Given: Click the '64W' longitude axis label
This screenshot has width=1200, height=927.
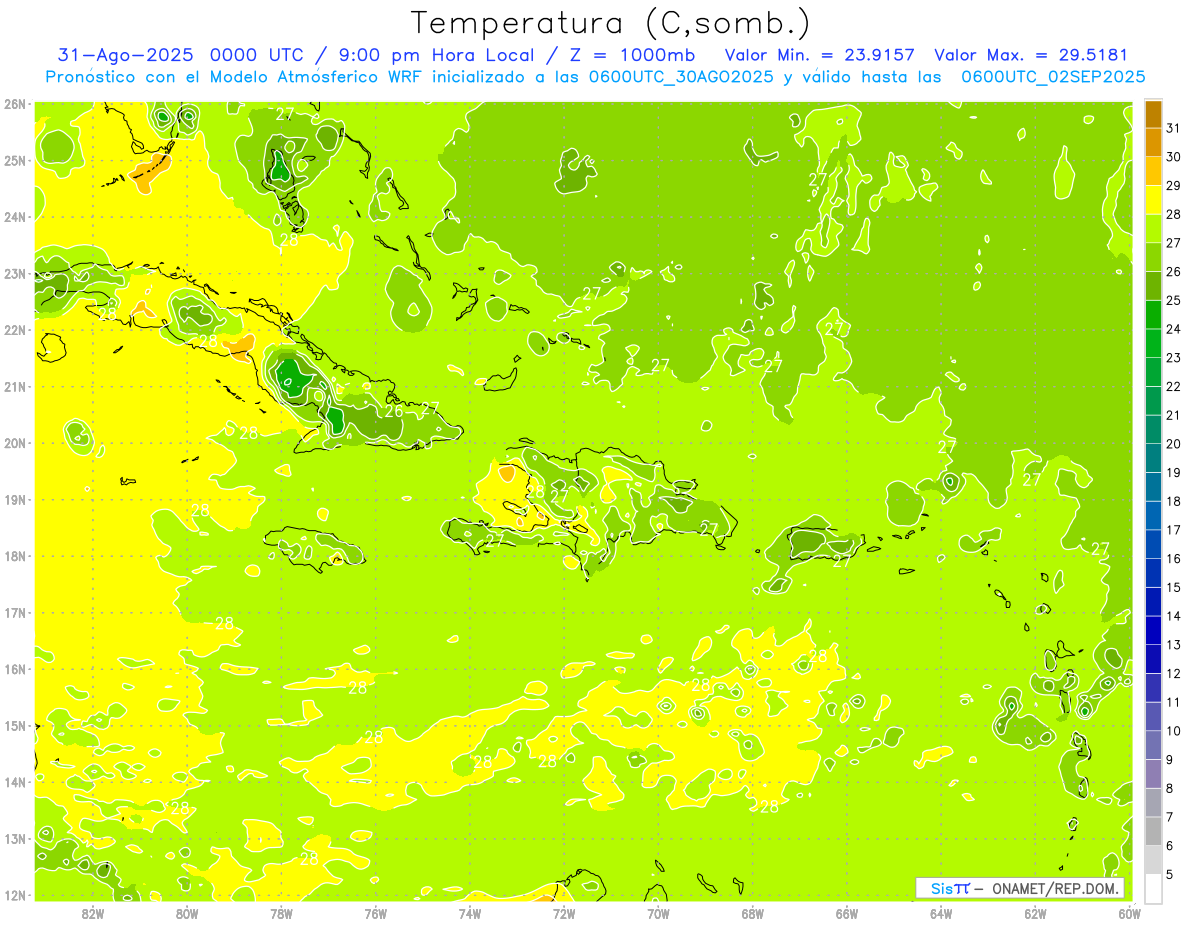Looking at the screenshot, I should [940, 913].
